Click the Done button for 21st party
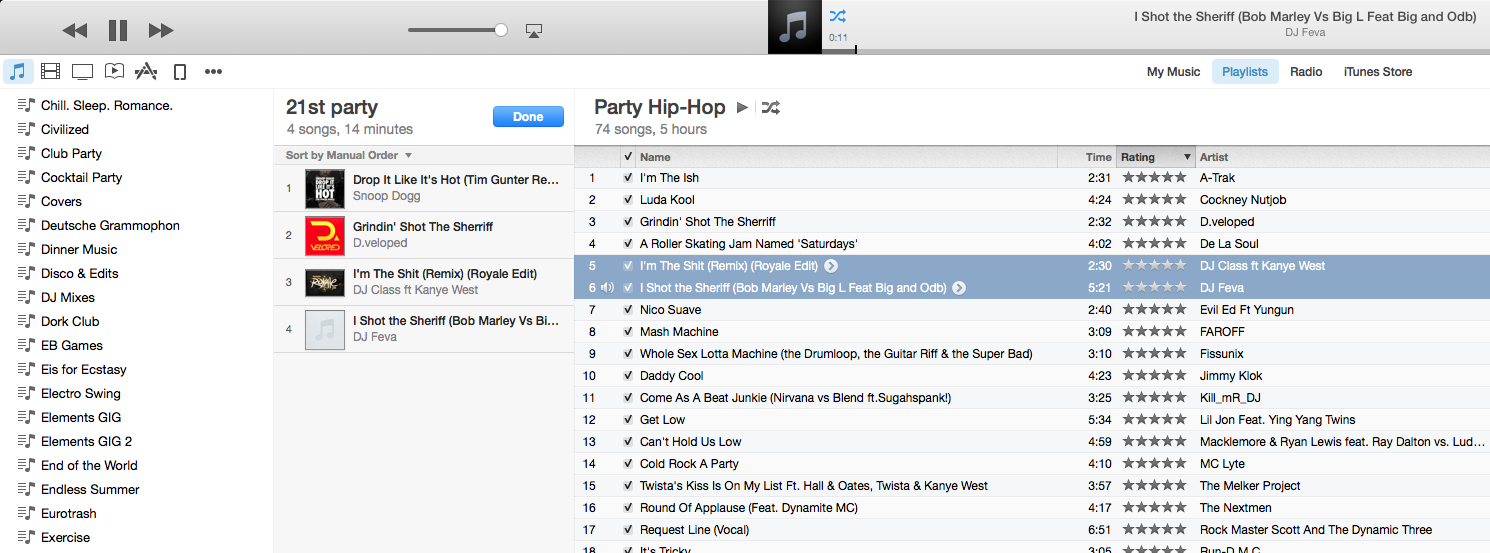The image size is (1490, 553). [528, 117]
